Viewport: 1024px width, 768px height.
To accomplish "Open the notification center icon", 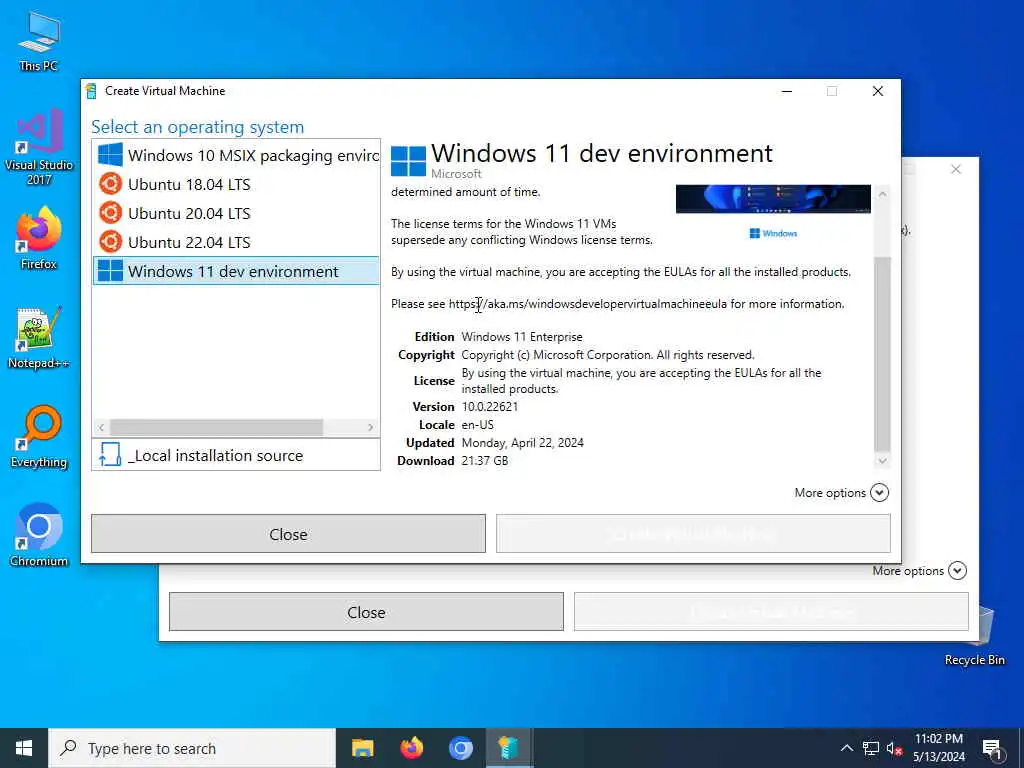I will tap(992, 750).
